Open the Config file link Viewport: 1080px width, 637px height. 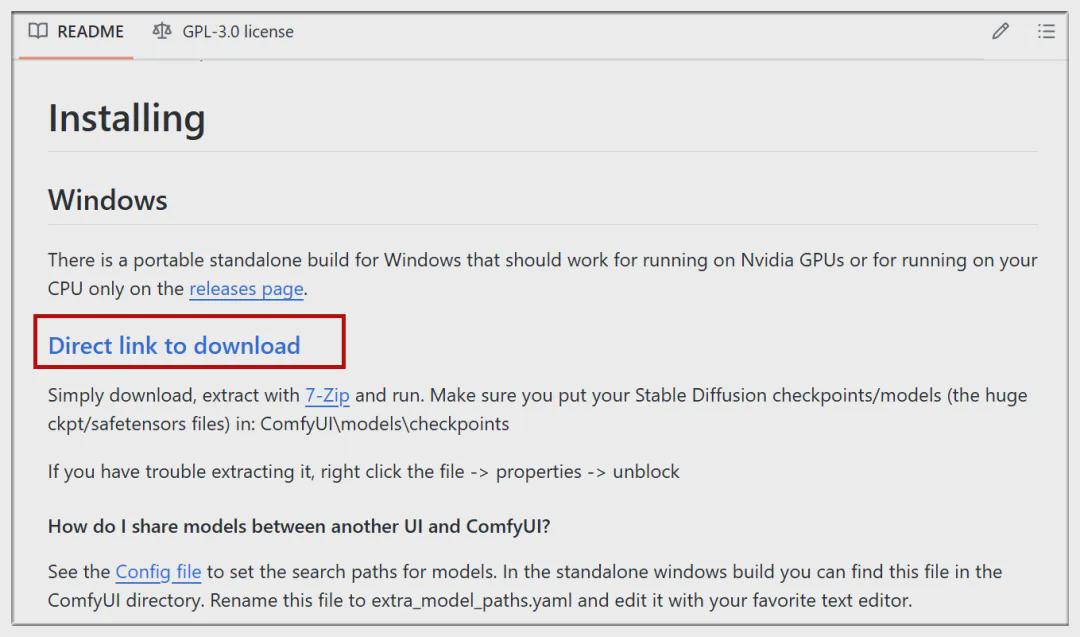[x=158, y=572]
